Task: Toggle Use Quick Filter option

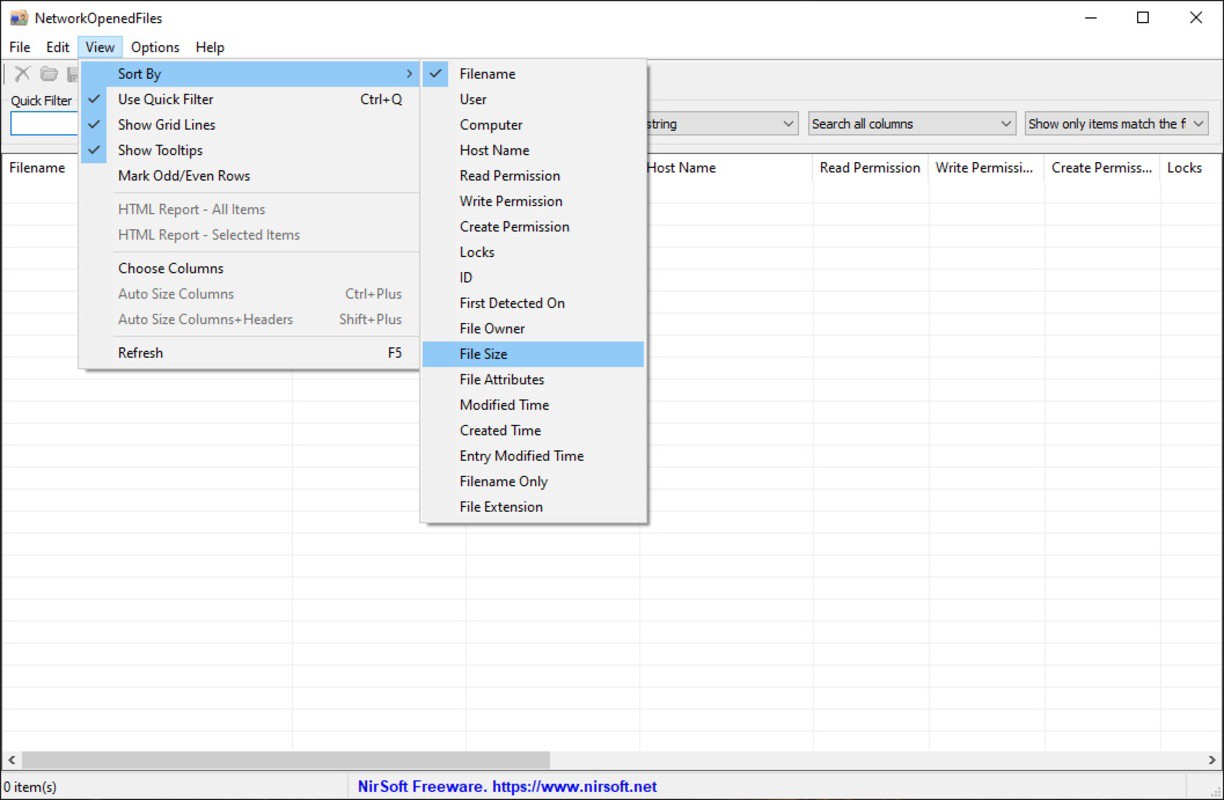Action: click(x=250, y=99)
